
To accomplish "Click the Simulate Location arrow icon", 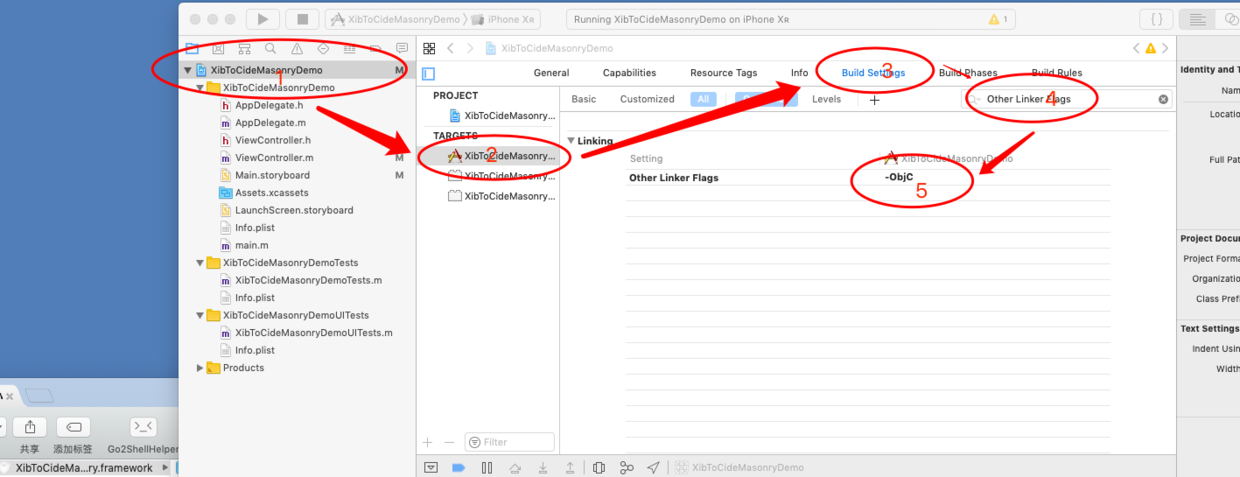I will pos(653,467).
